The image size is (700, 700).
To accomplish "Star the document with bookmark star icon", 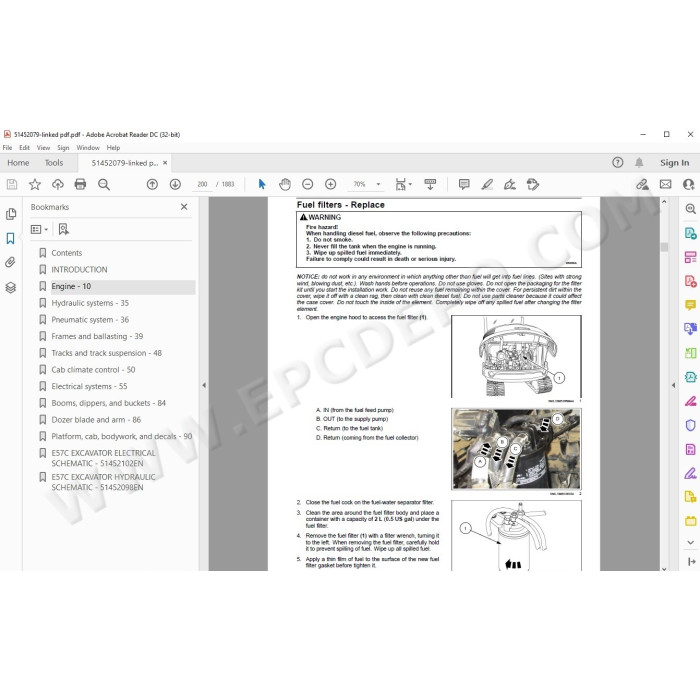I will pos(35,184).
